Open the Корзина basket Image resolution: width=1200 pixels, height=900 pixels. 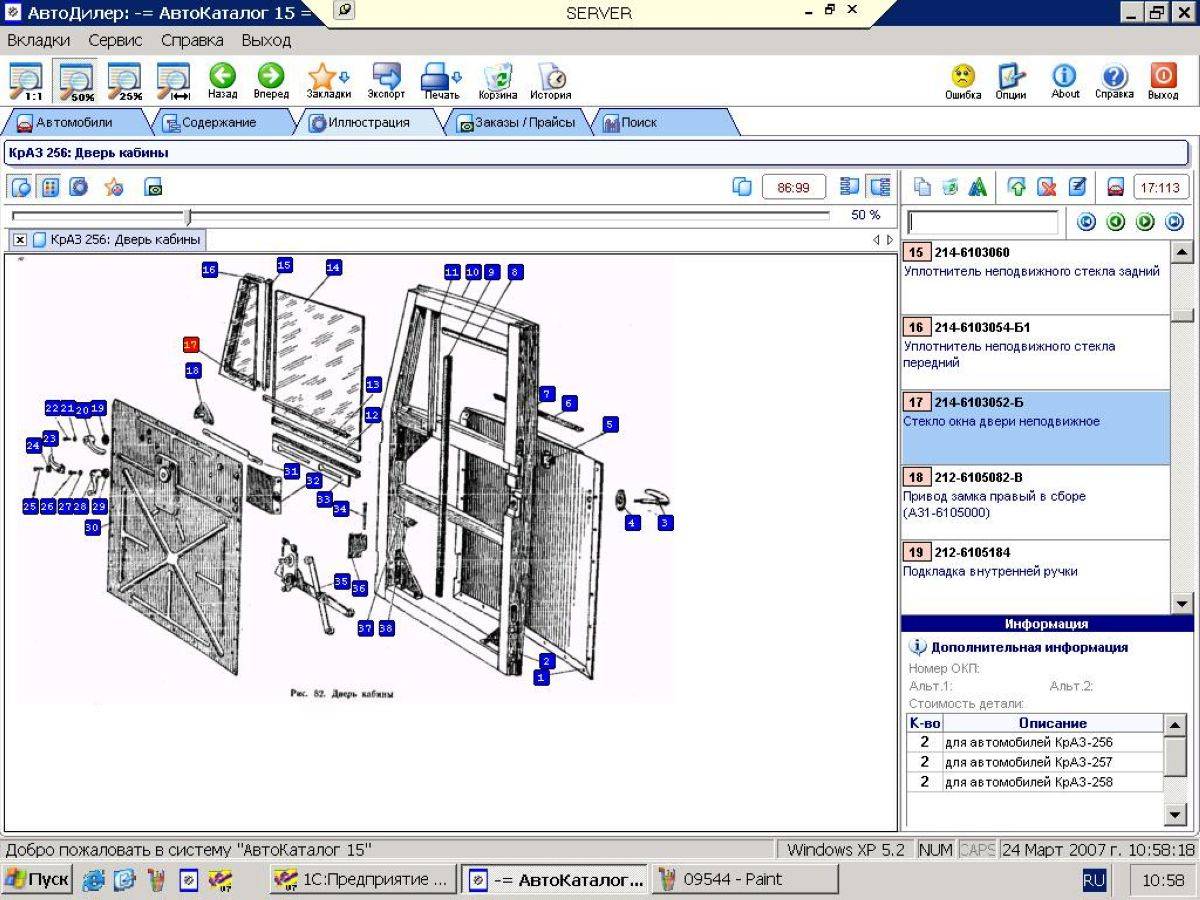(498, 81)
